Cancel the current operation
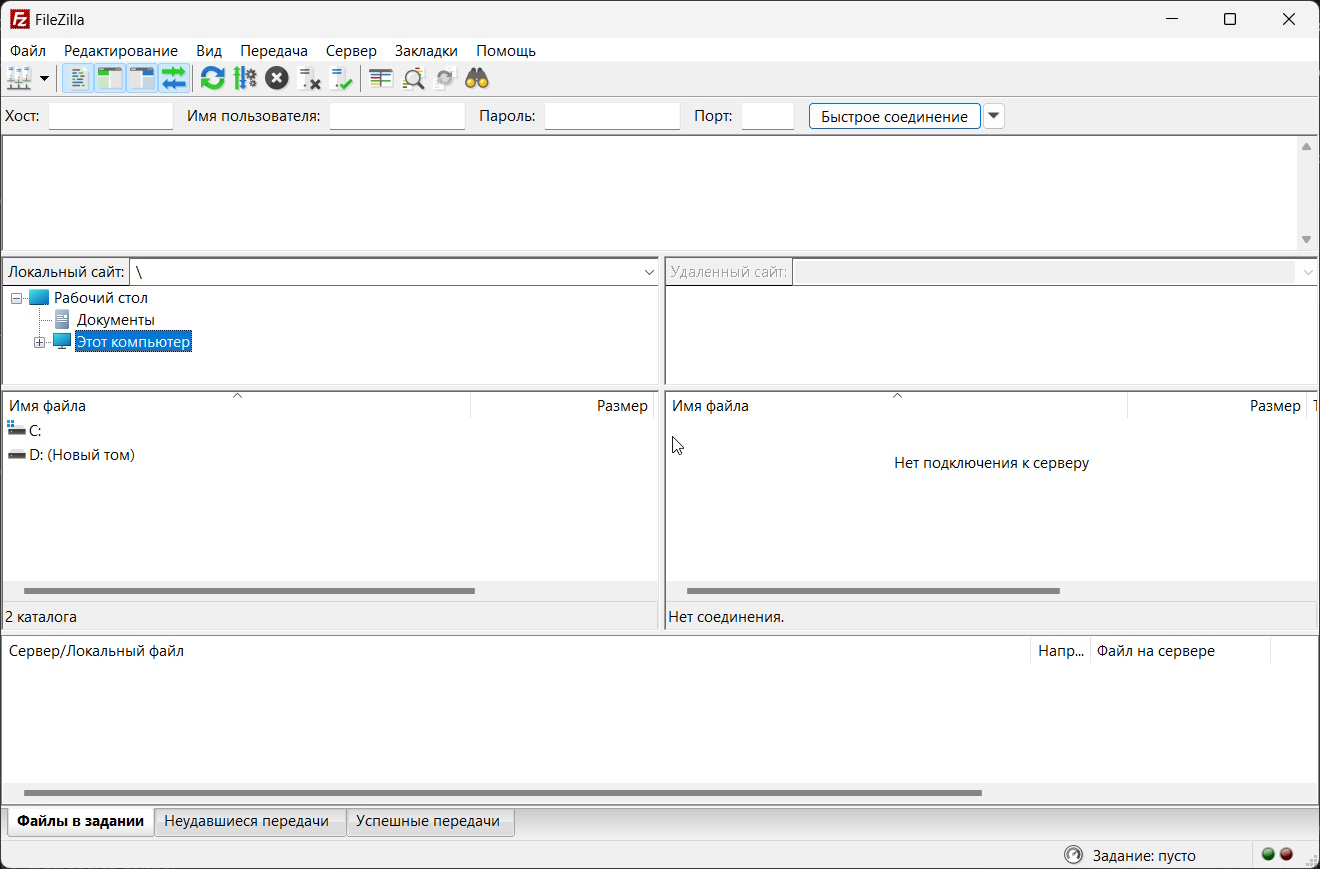Screen dimensions: 1320x869 277,77
